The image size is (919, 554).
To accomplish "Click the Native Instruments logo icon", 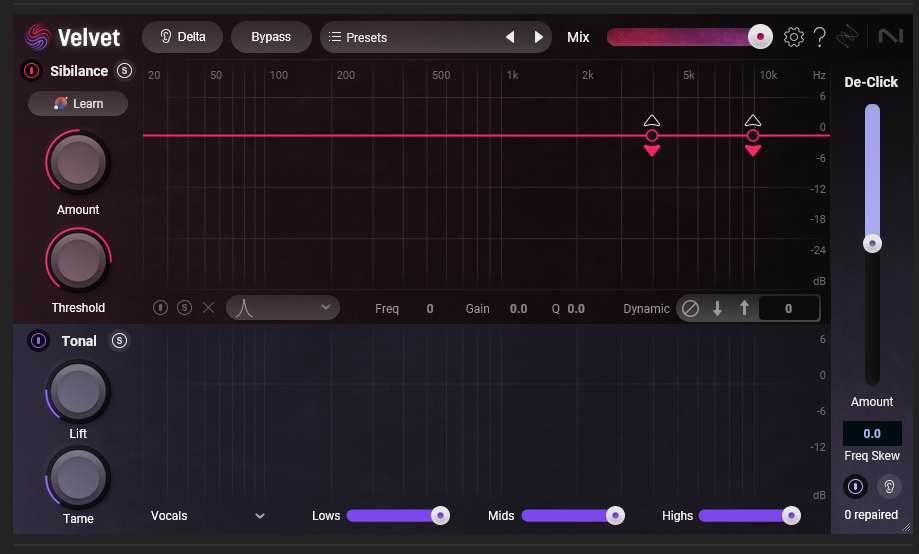I will [x=890, y=36].
